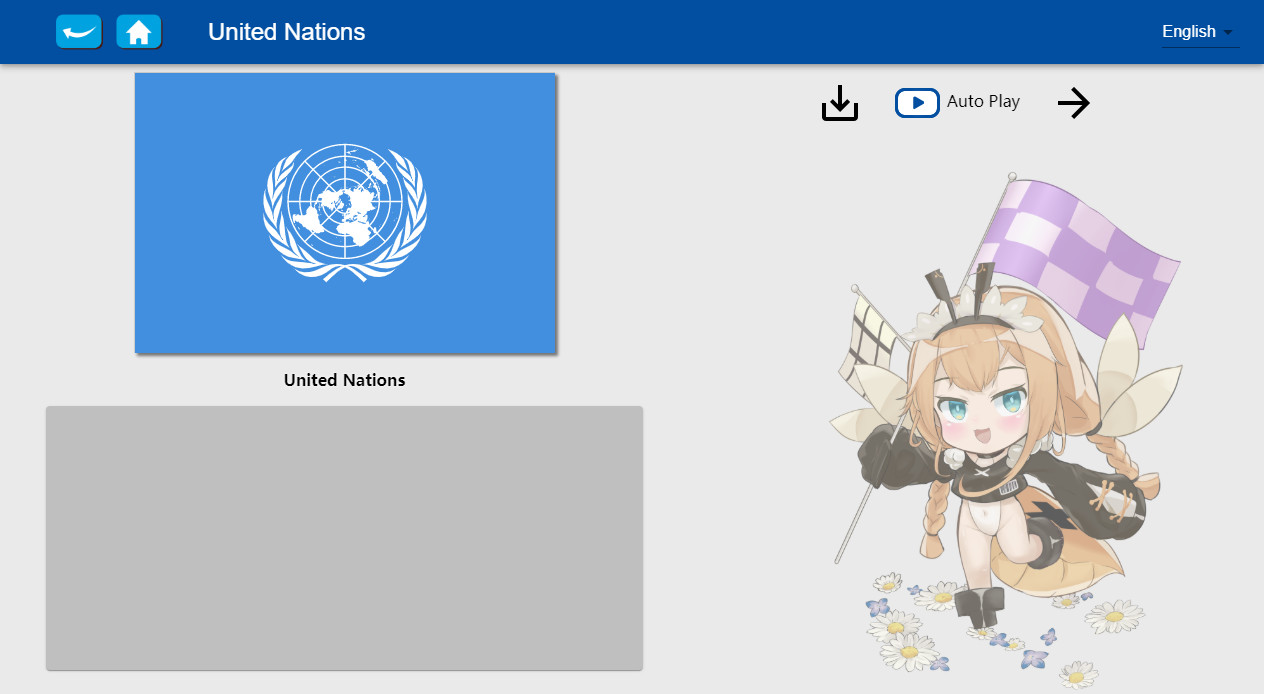Screen dimensions: 1264x694
Task: Click the back button to return to previous screen
Action: click(x=78, y=31)
